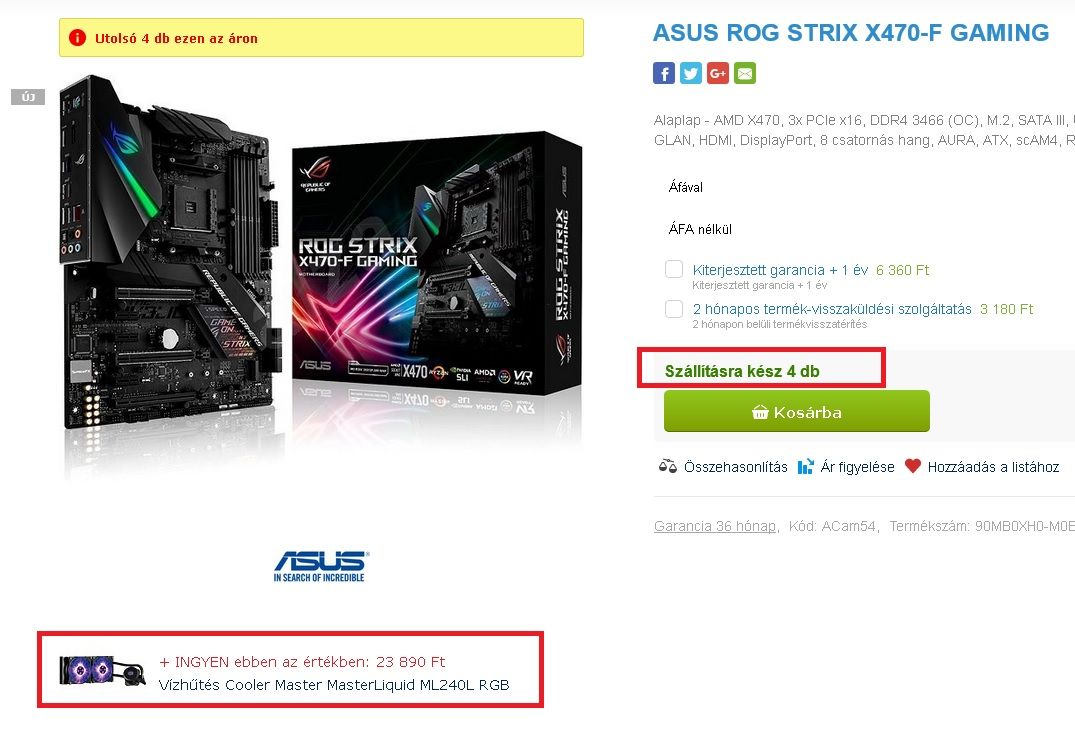The width and height of the screenshot is (1075, 731).
Task: Enable Kiterjesztett garancia + 1 év checkbox
Action: (674, 269)
